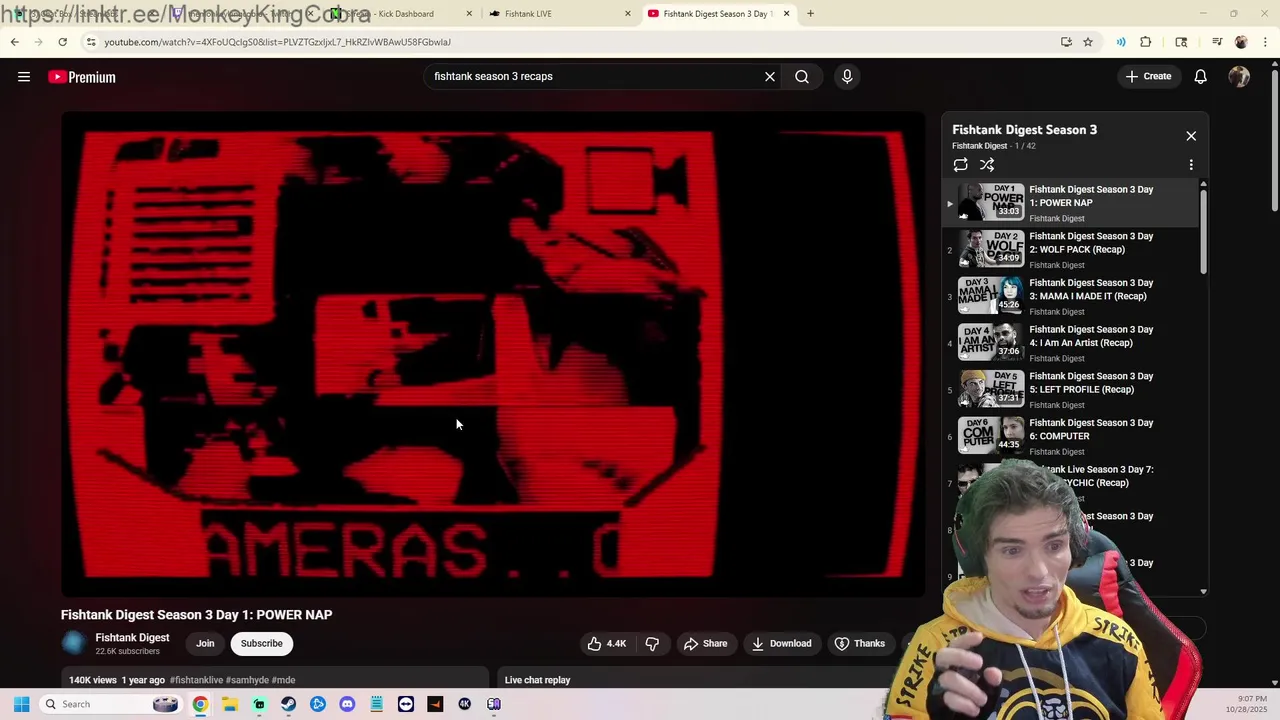
Task: Close the Fishtank LIVE tab
Action: 628,14
